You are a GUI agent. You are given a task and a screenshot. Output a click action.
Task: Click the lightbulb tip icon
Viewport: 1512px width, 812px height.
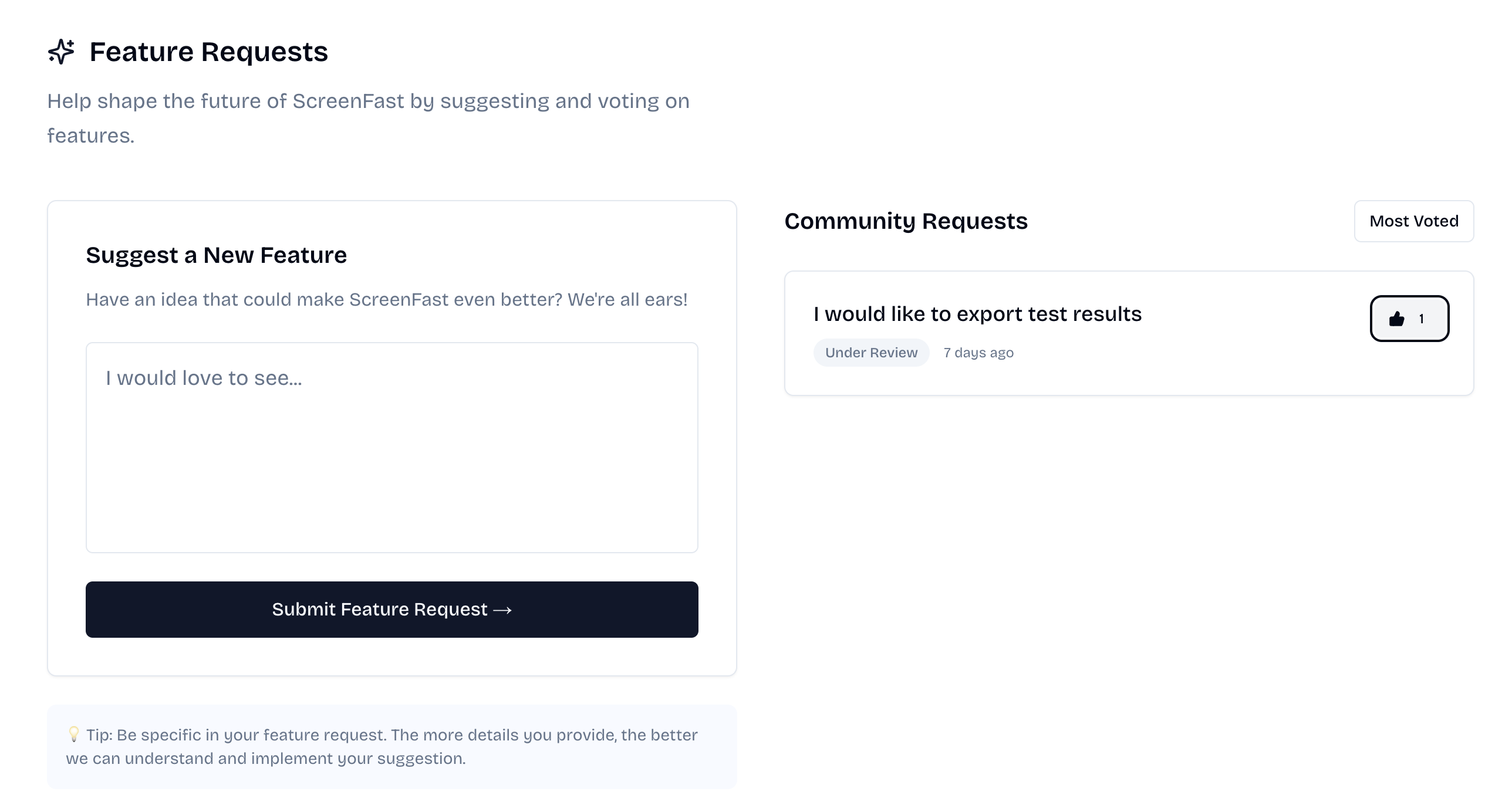click(x=74, y=734)
